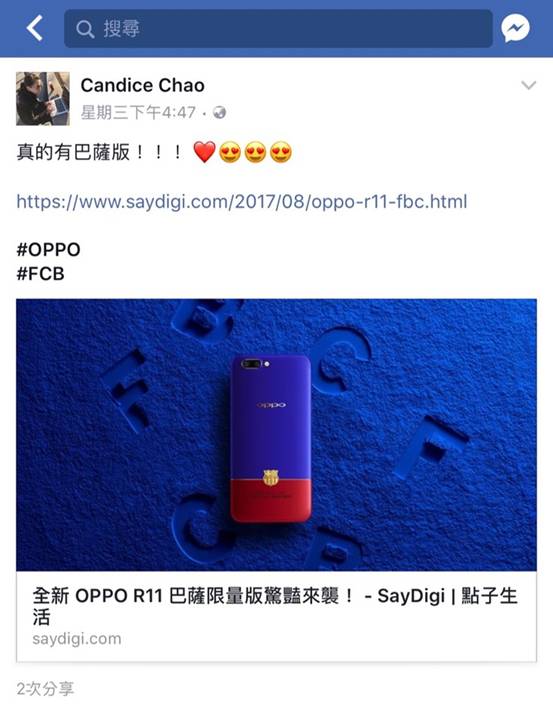
Task: Tap the magnifying glass search icon
Action: coord(85,29)
